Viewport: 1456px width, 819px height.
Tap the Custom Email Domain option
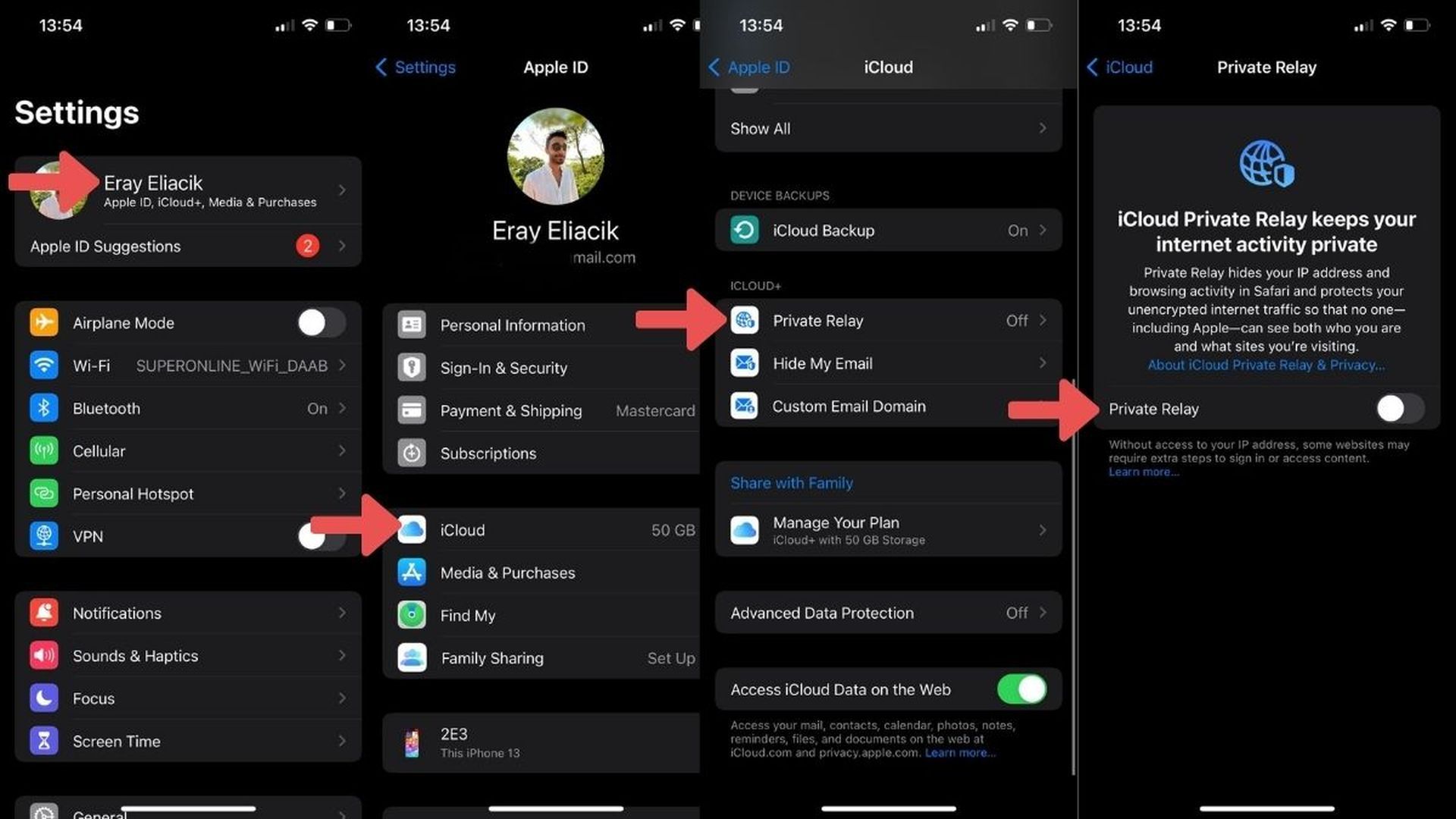[x=848, y=405]
